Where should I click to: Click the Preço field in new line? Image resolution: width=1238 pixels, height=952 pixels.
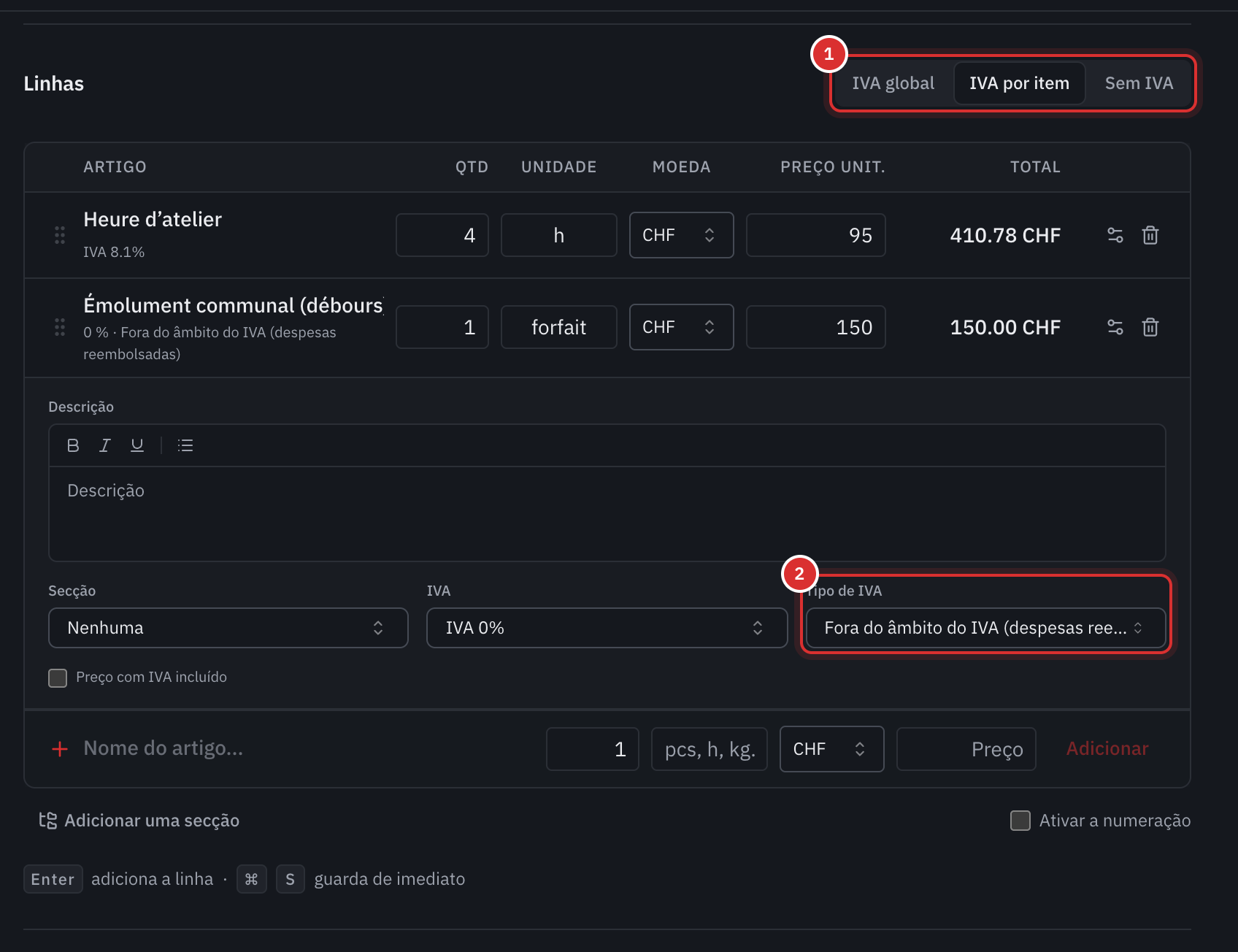(966, 749)
